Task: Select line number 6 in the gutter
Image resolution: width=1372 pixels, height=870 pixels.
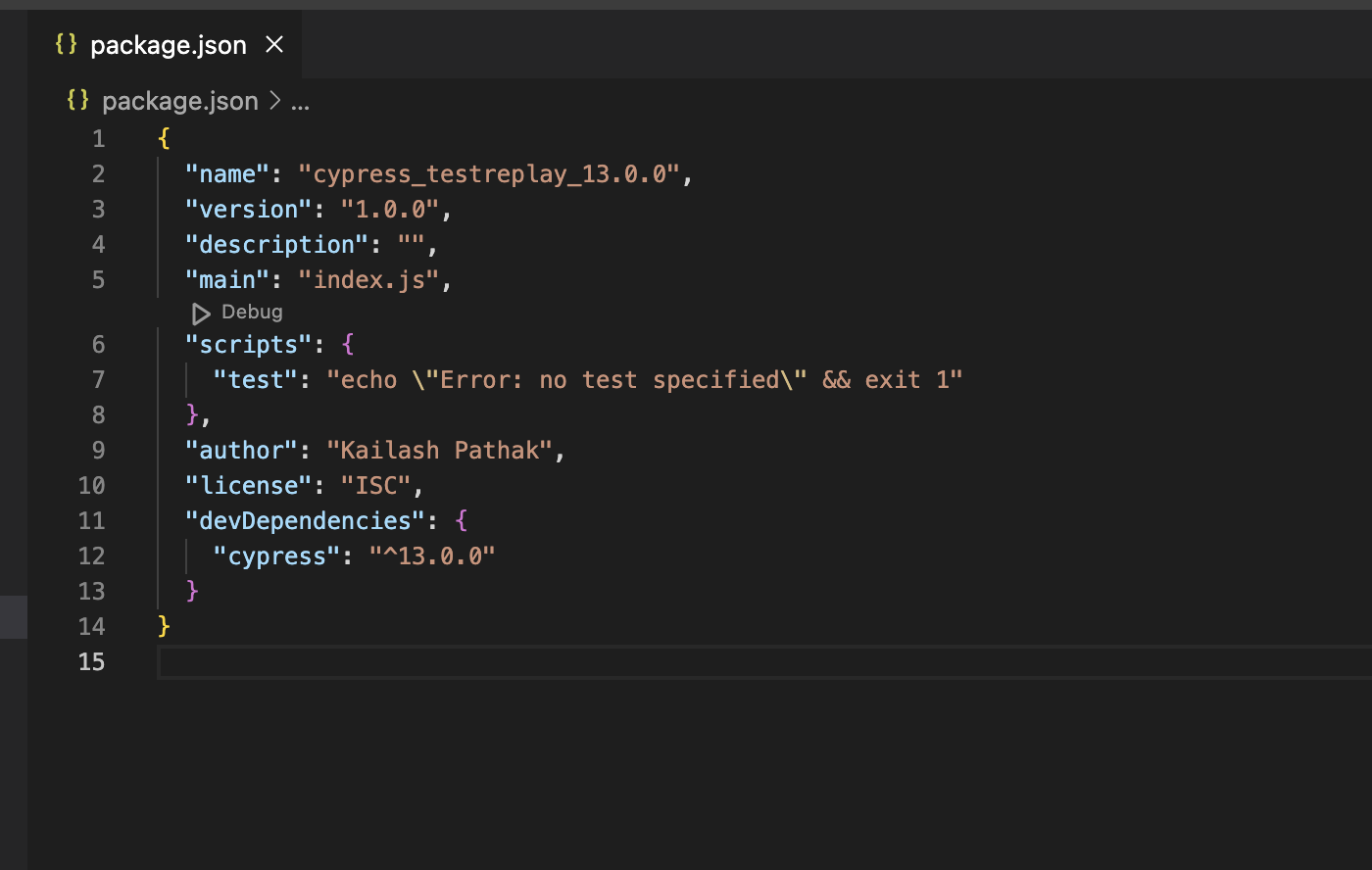Action: [x=98, y=345]
